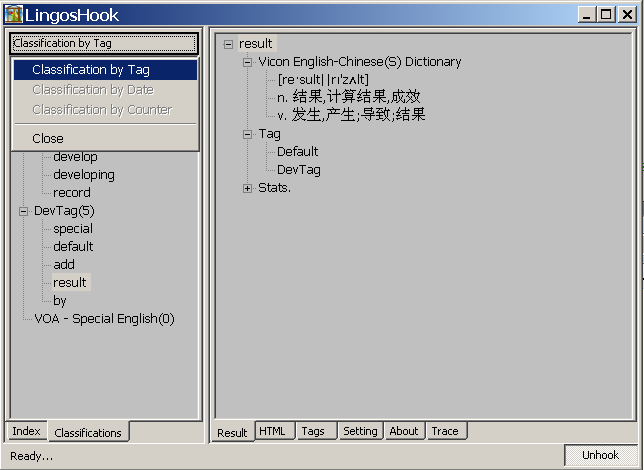Choose Classification by Counter menu entry
The image size is (644, 470).
click(105, 110)
